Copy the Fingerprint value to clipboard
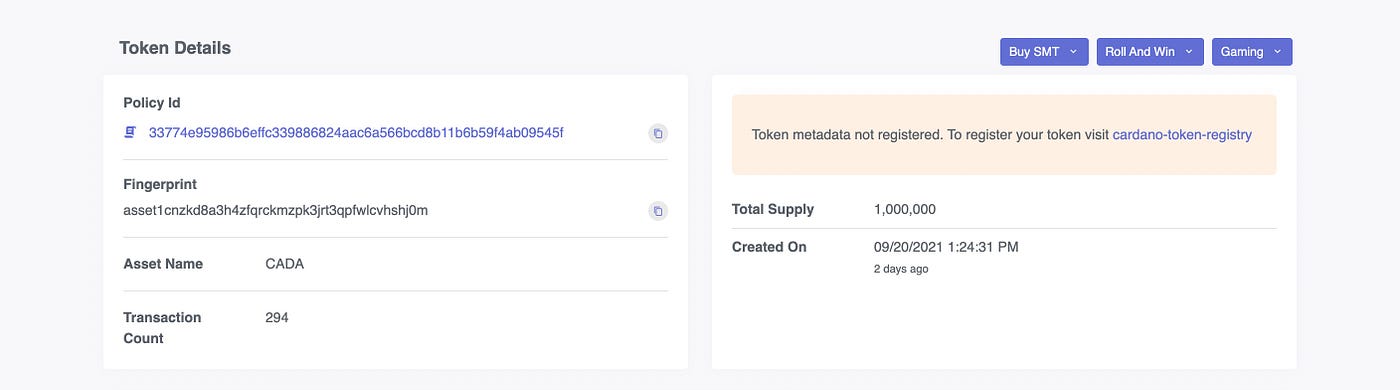1400x390 pixels. 657,211
